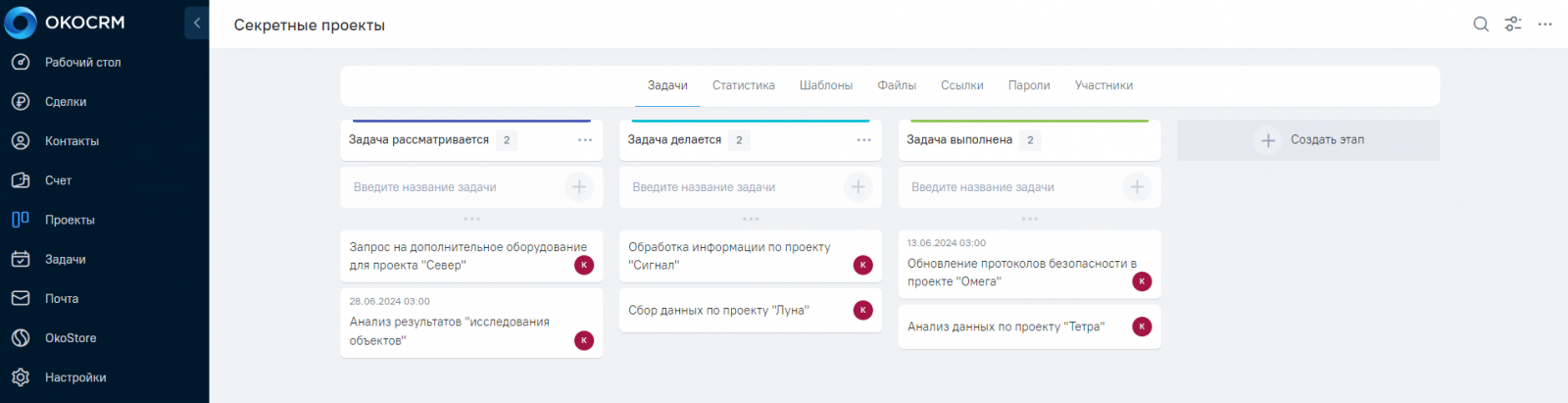Open the search magnifier icon
Image resolution: width=1568 pixels, height=403 pixels.
click(1481, 24)
